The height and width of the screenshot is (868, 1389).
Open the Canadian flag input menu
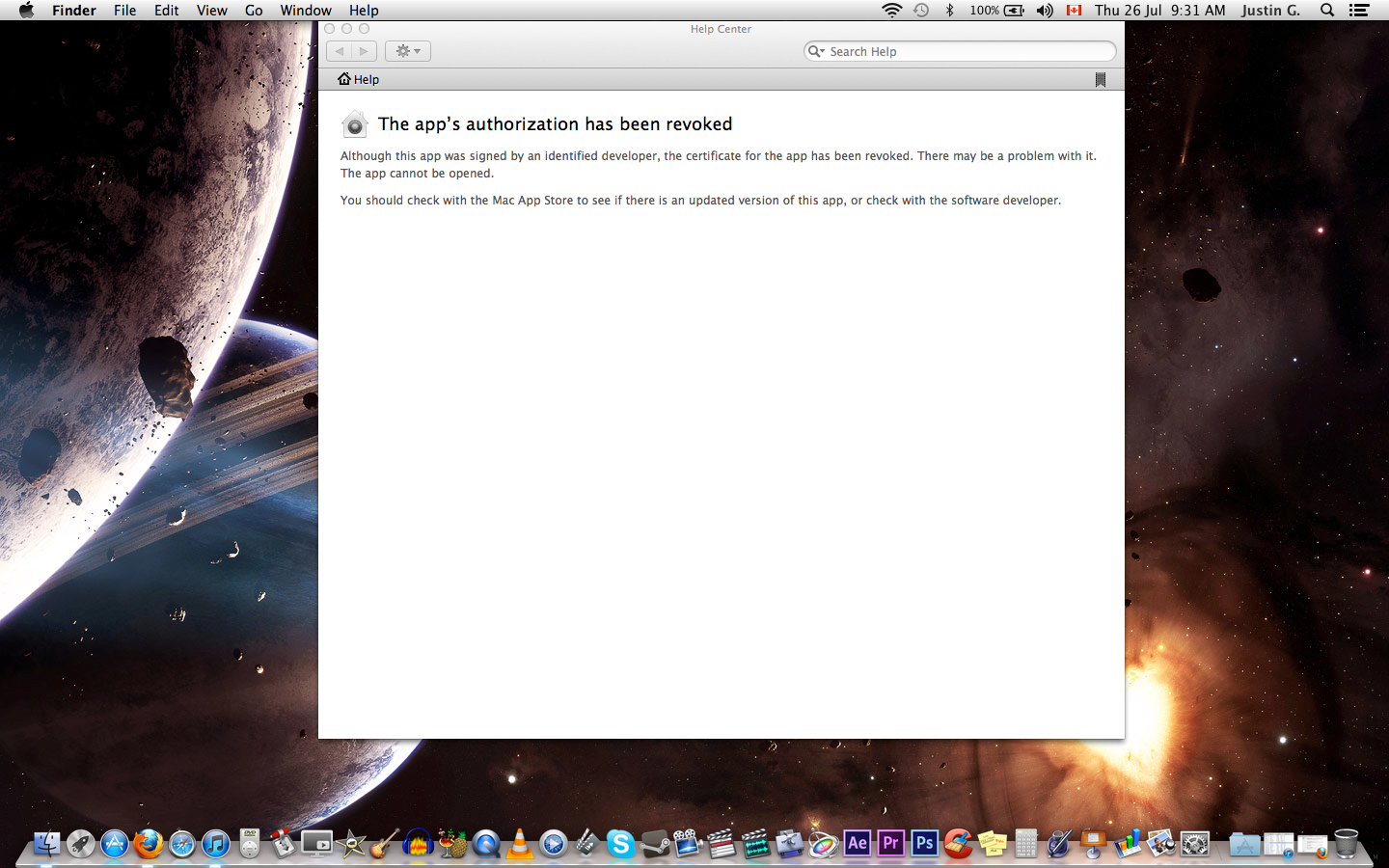click(x=1074, y=10)
